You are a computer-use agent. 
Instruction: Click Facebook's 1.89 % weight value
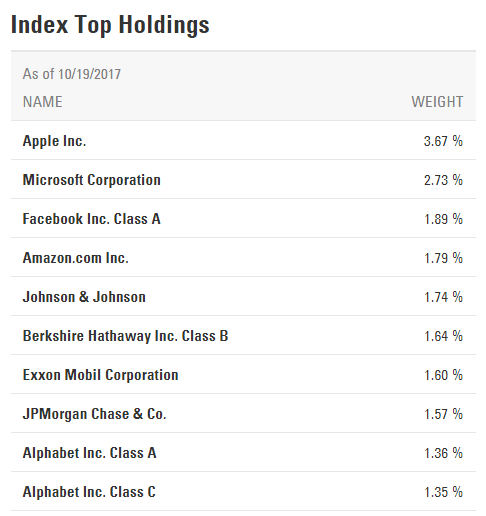(x=443, y=219)
